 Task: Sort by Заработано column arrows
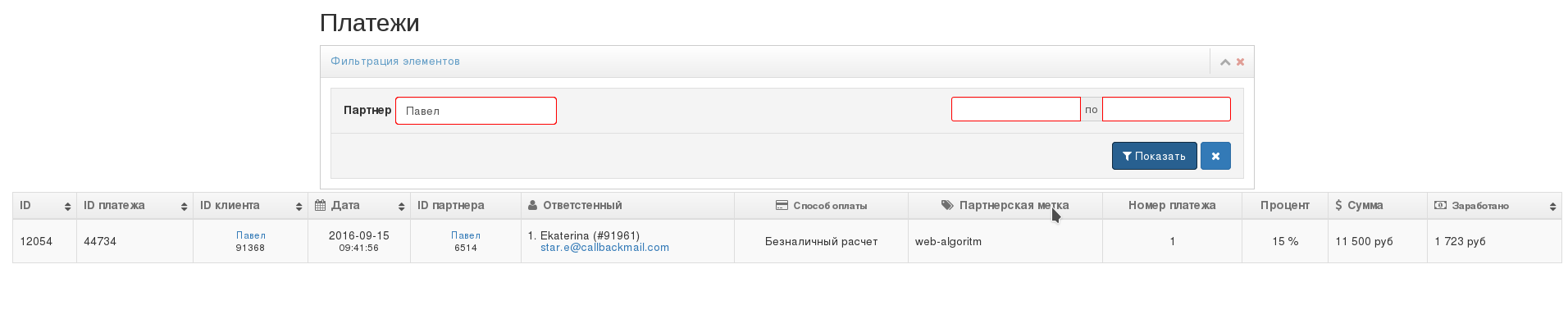[x=1552, y=207]
